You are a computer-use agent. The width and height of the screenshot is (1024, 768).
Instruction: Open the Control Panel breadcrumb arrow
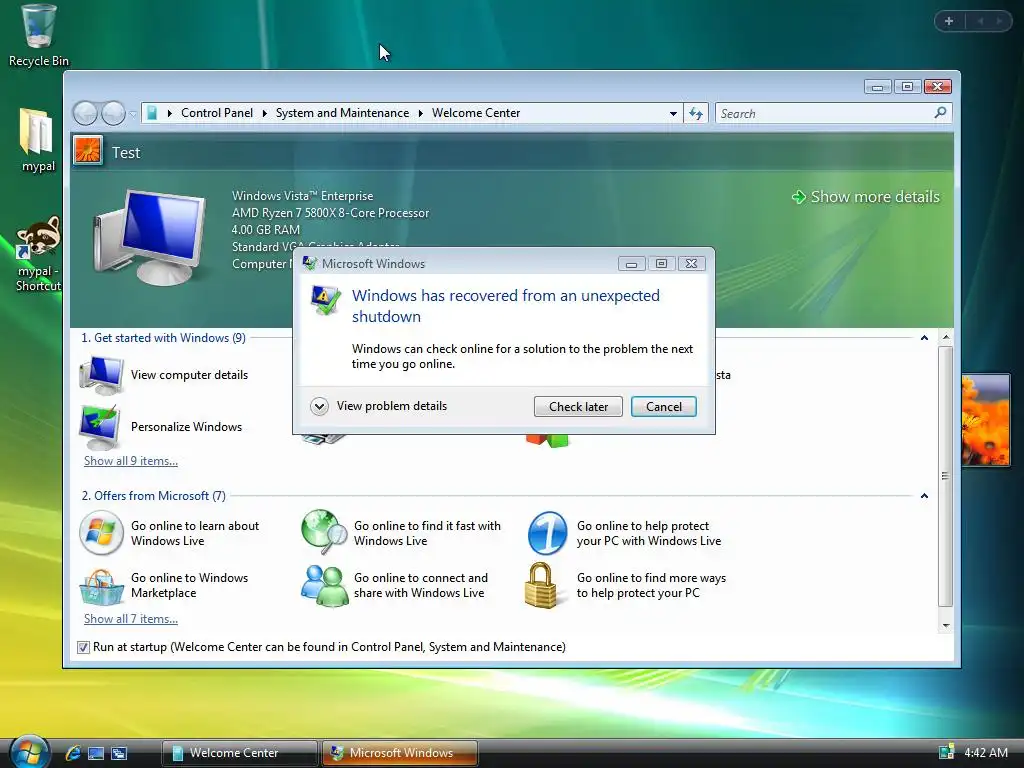(170, 113)
